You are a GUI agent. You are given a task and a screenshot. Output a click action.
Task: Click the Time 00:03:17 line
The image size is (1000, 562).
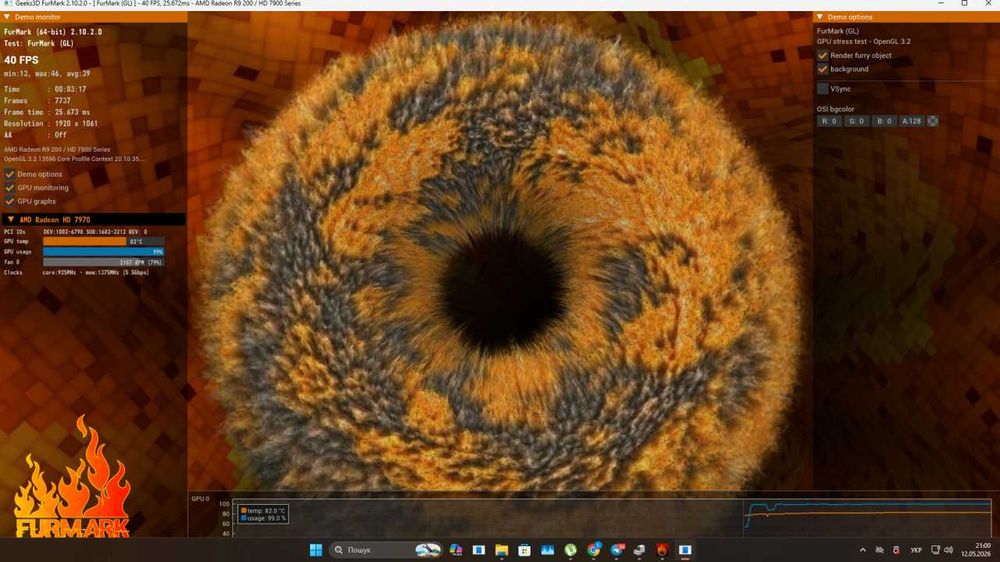[x=45, y=89]
